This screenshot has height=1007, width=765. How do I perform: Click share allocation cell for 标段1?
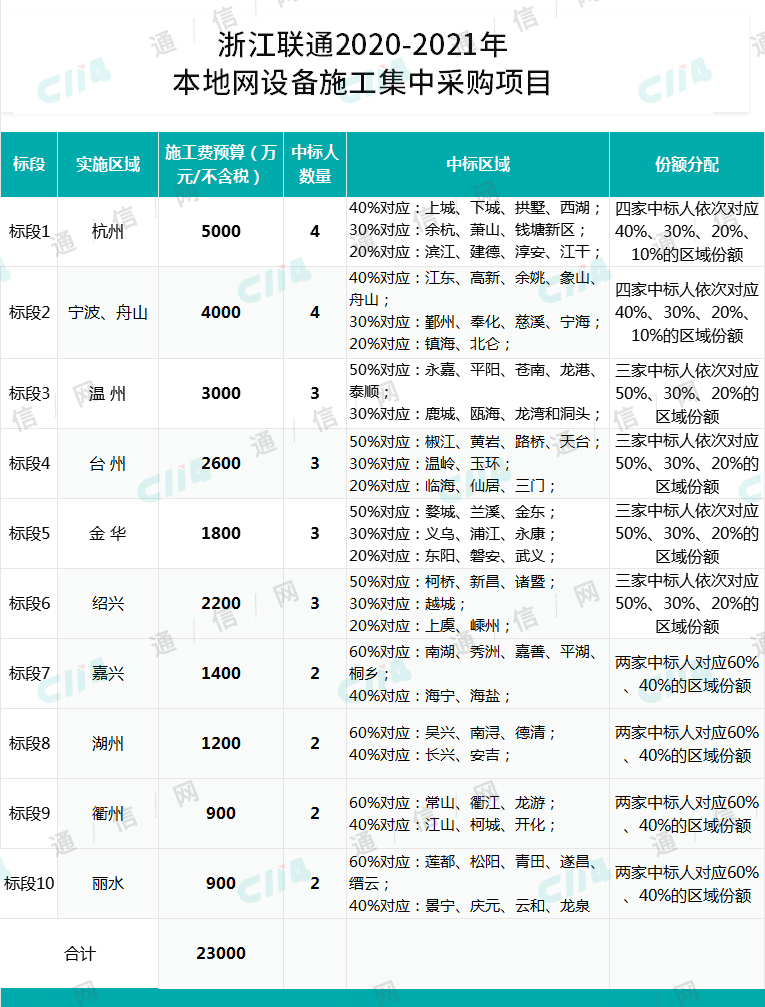[x=687, y=231]
